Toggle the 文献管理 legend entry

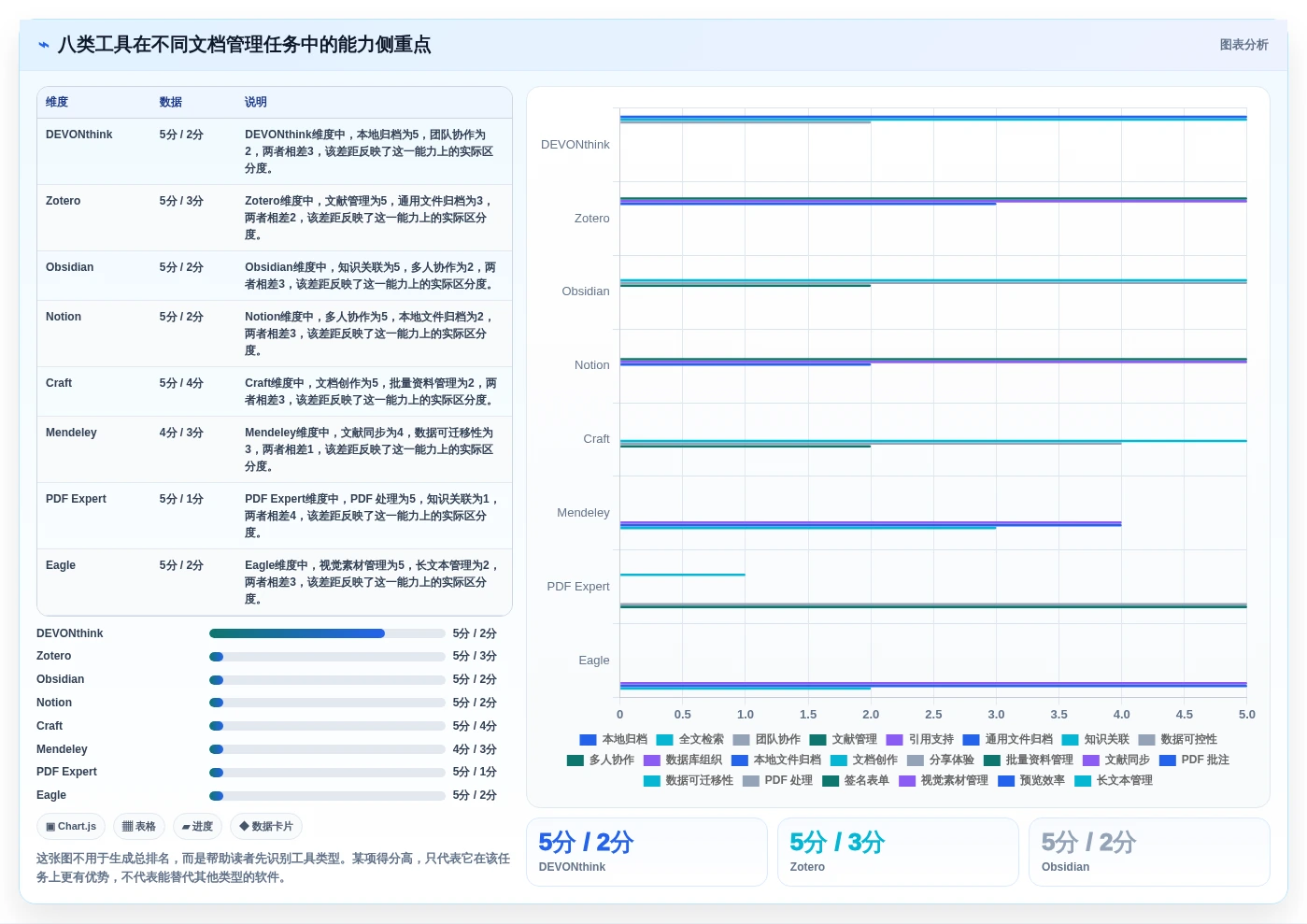(844, 740)
